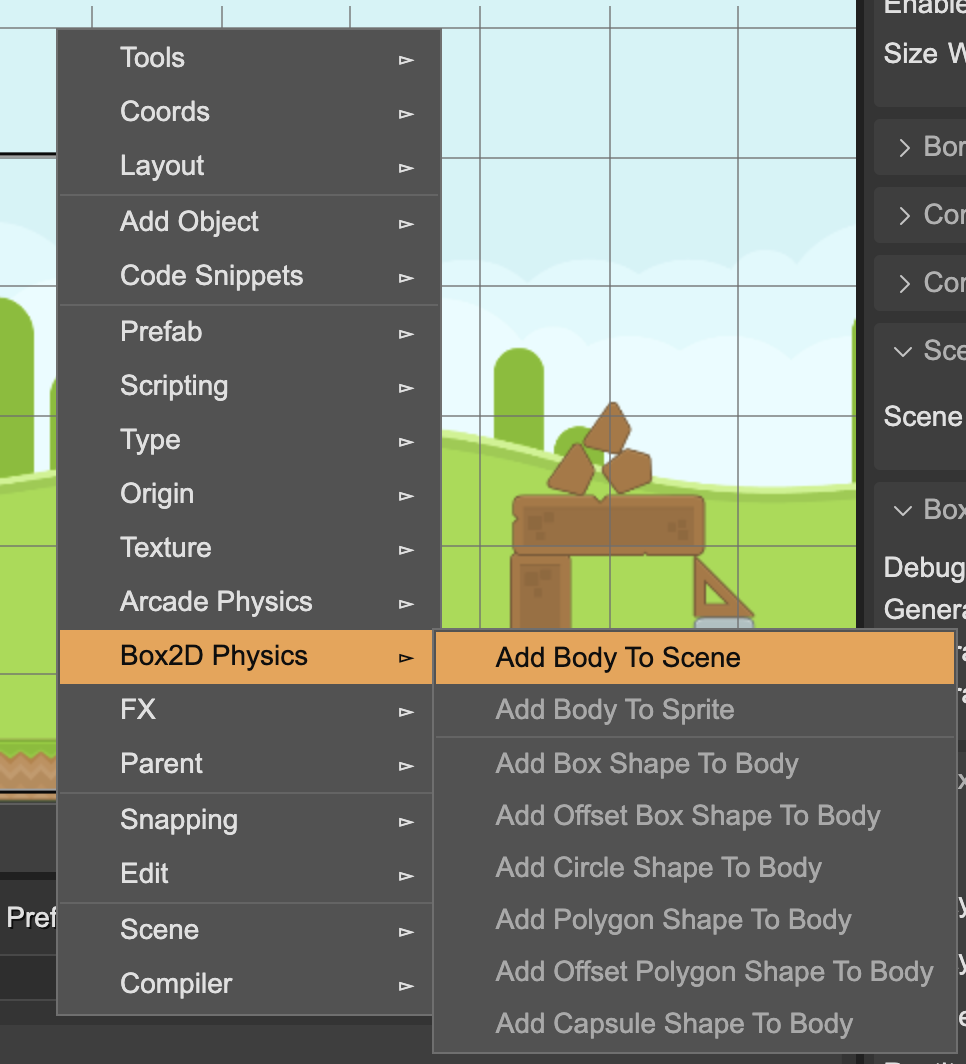
Task: Open the Scripting submenu
Action: (249, 386)
